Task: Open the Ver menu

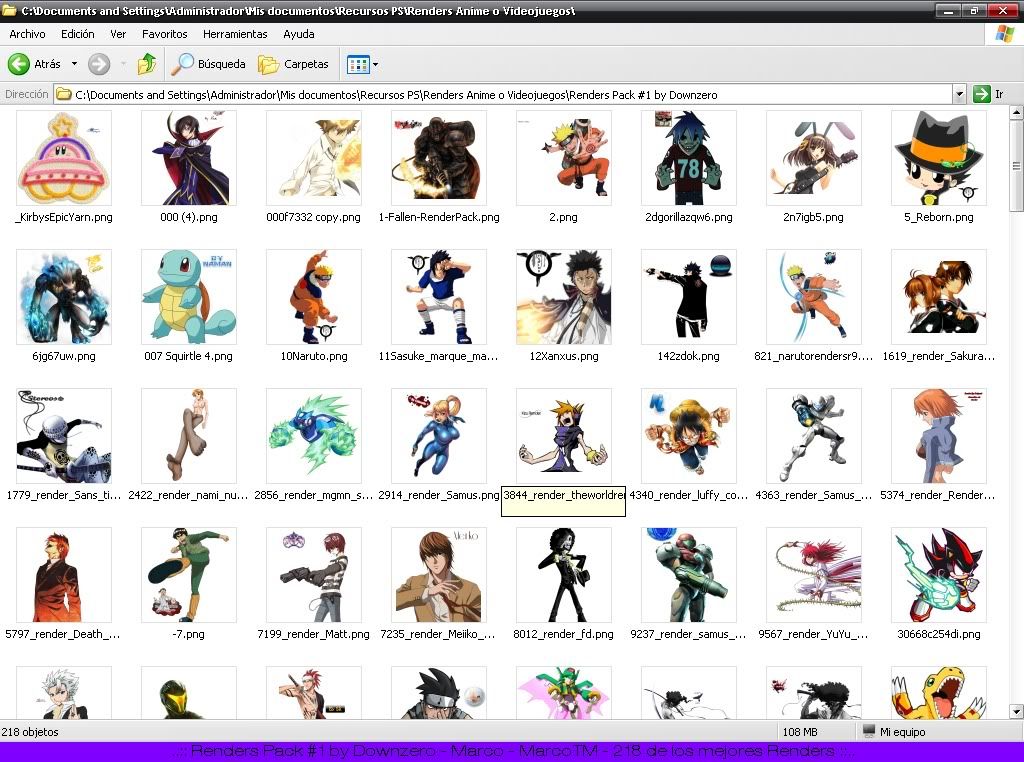Action: tap(118, 34)
